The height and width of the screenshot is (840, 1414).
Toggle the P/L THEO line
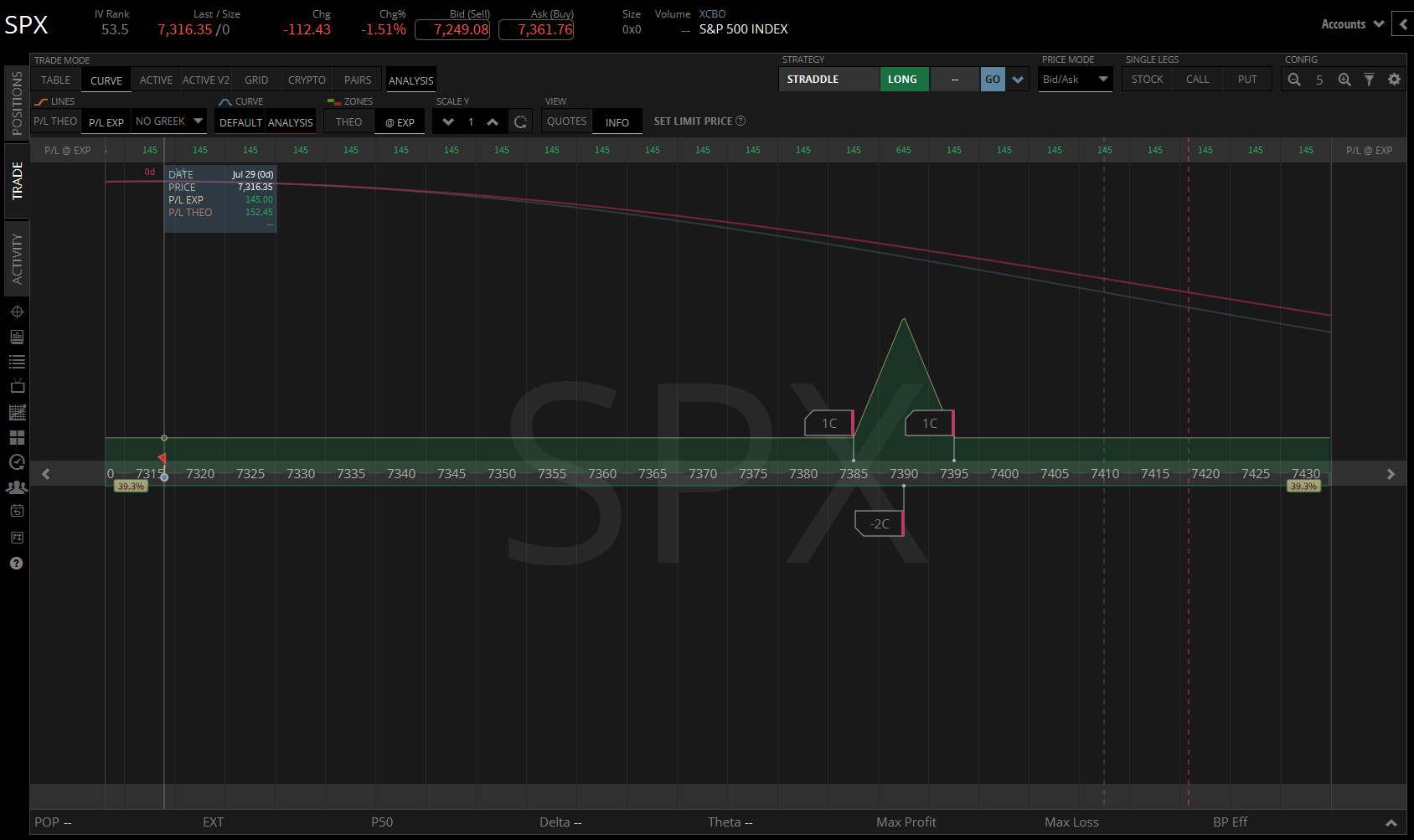55,121
